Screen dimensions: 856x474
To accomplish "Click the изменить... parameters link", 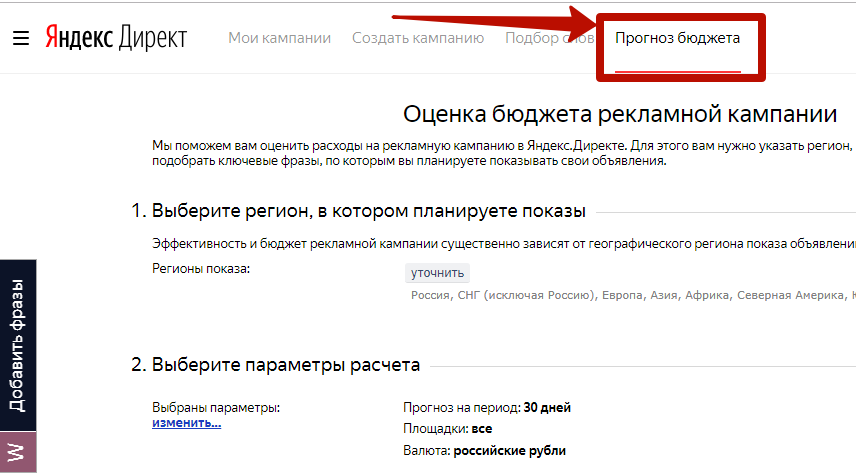I will [187, 423].
